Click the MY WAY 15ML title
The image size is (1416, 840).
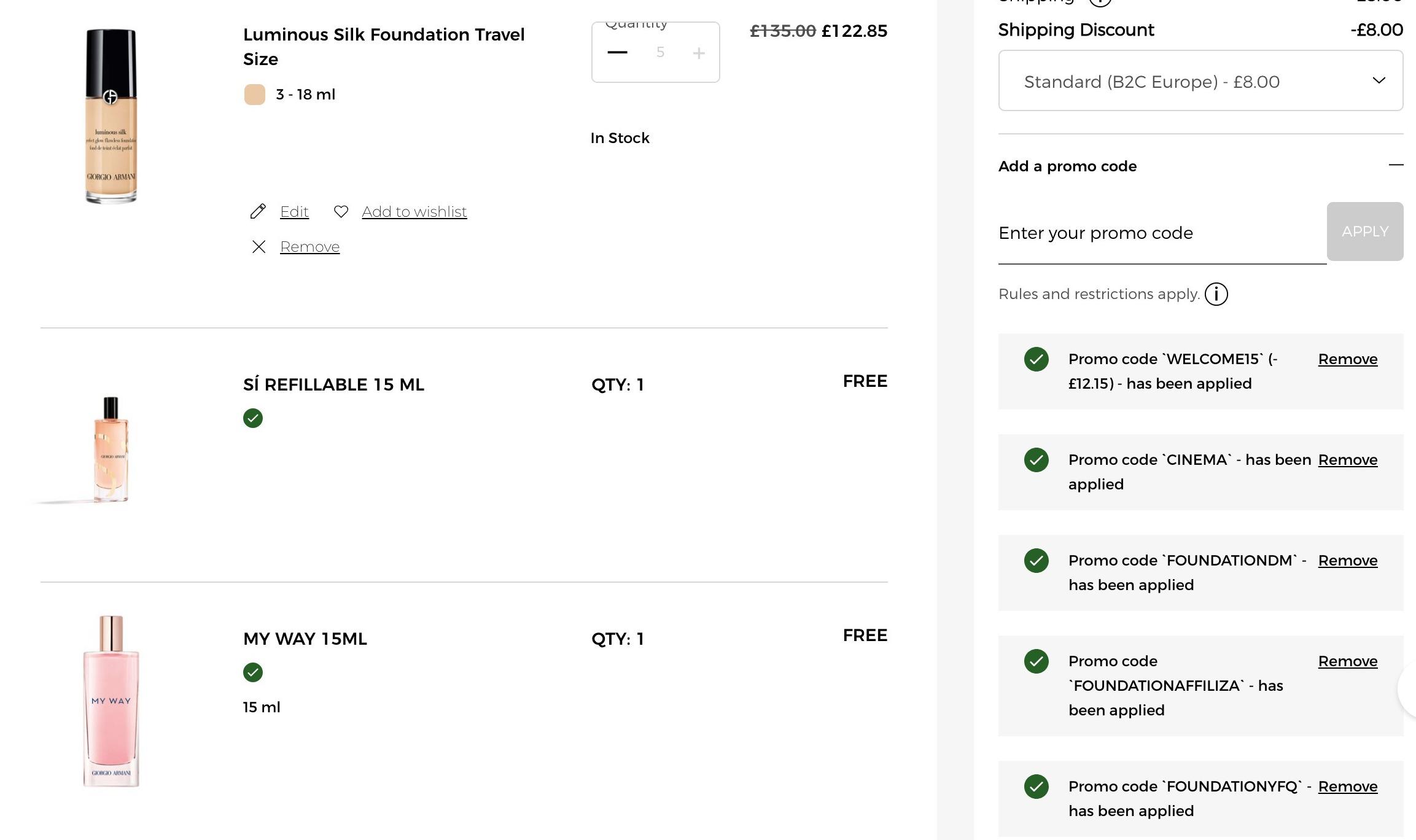305,639
